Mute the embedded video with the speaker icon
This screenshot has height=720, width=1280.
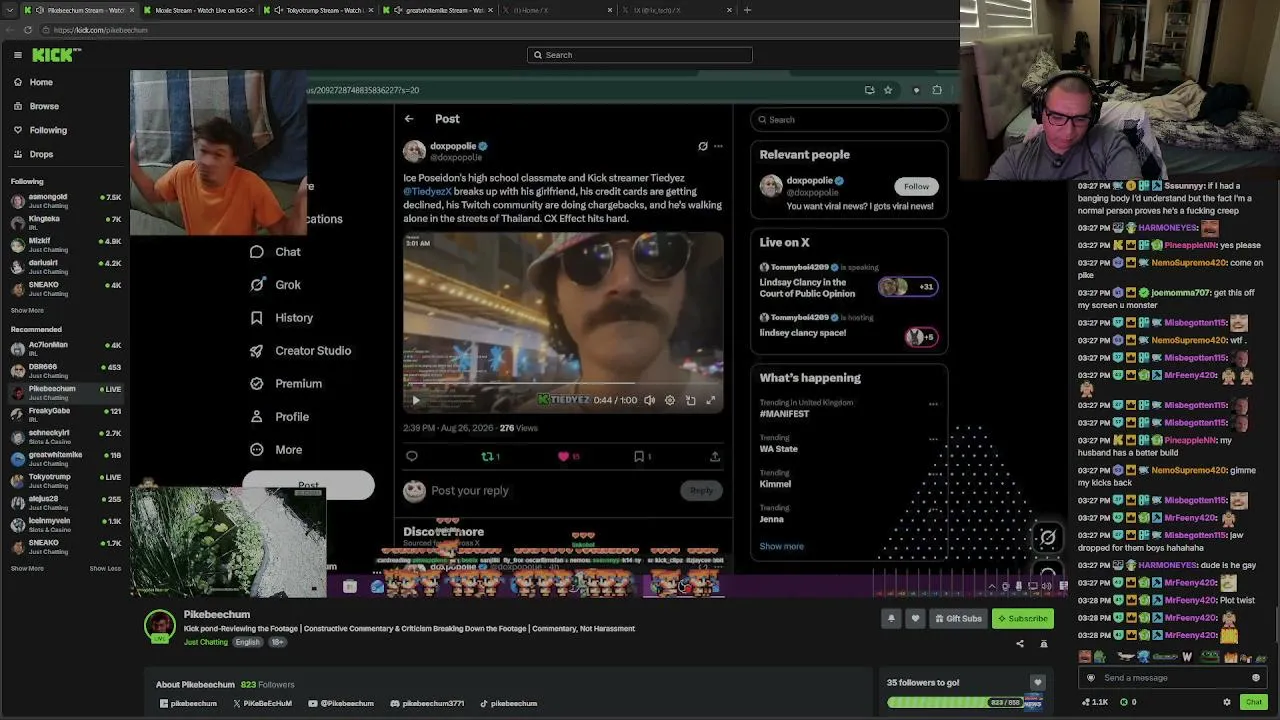point(650,400)
